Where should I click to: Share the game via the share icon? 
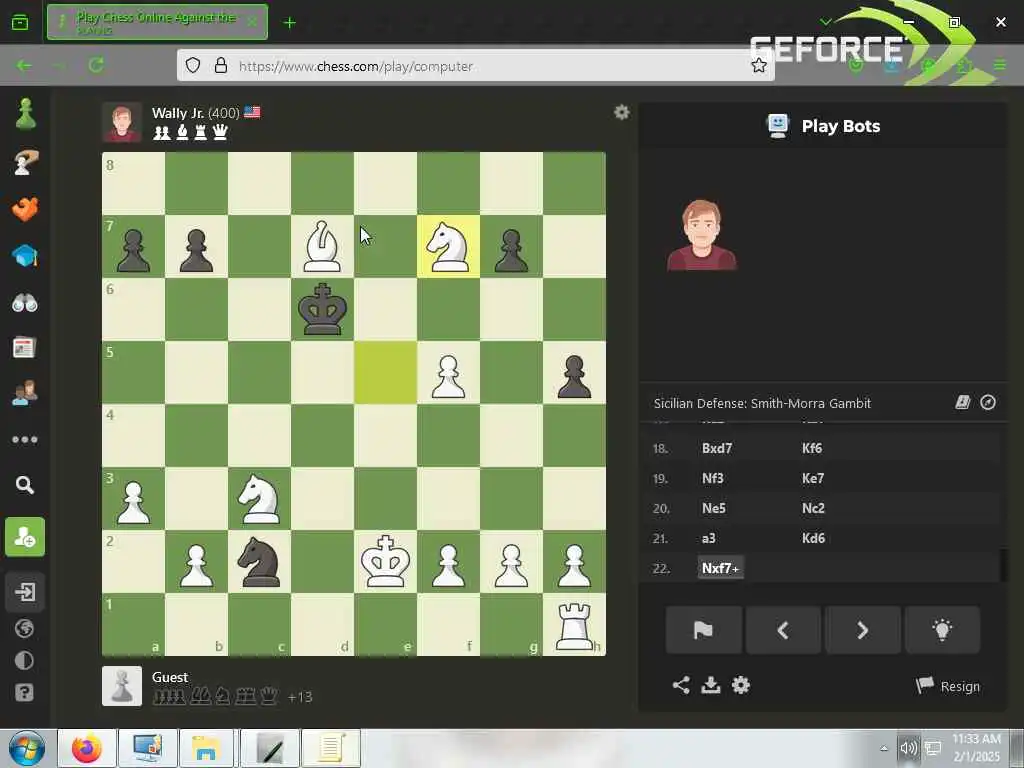point(681,685)
